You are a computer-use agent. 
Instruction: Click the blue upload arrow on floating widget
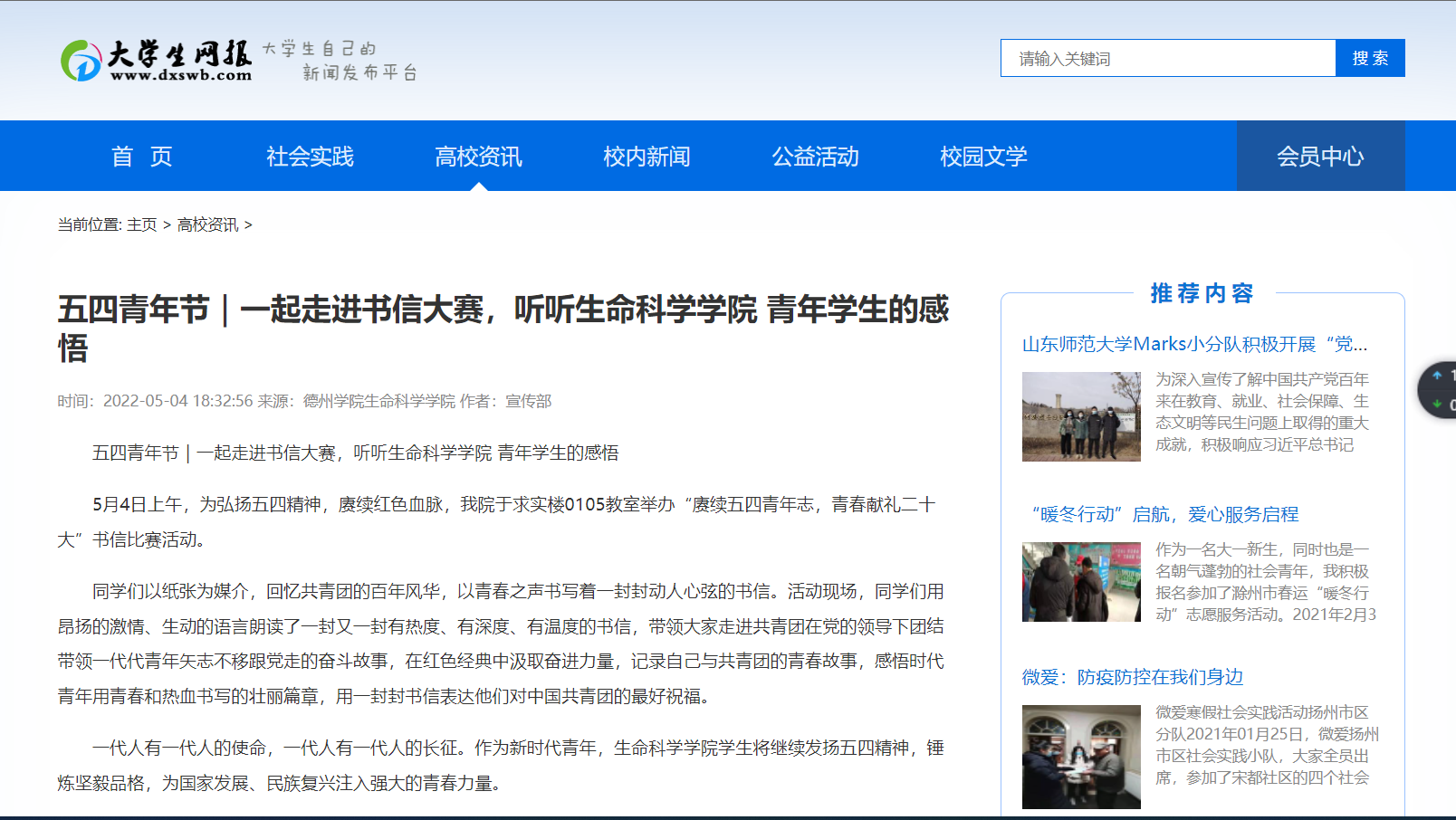(x=1437, y=376)
